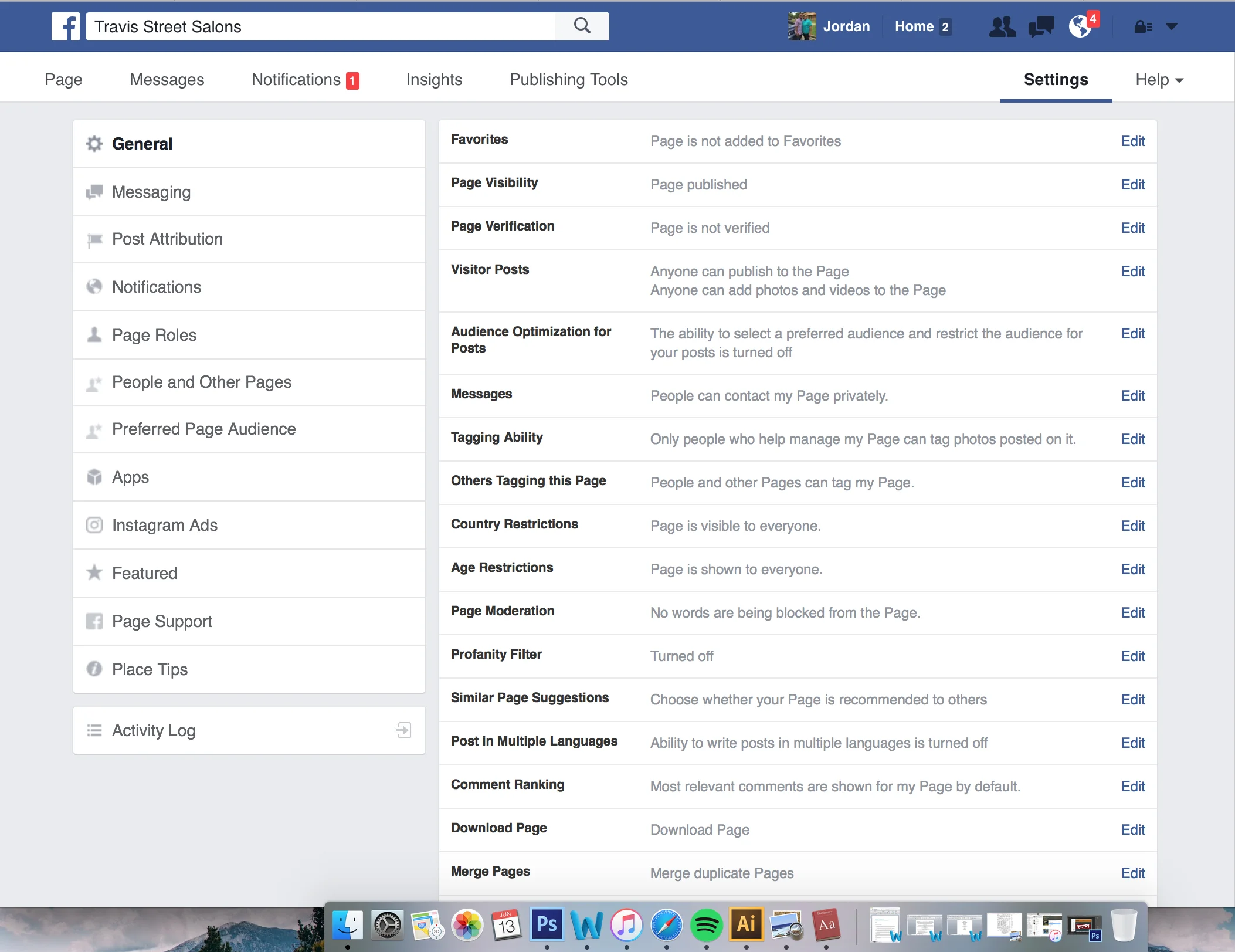1235x952 pixels.
Task: Click Home link in top bar
Action: click(914, 26)
